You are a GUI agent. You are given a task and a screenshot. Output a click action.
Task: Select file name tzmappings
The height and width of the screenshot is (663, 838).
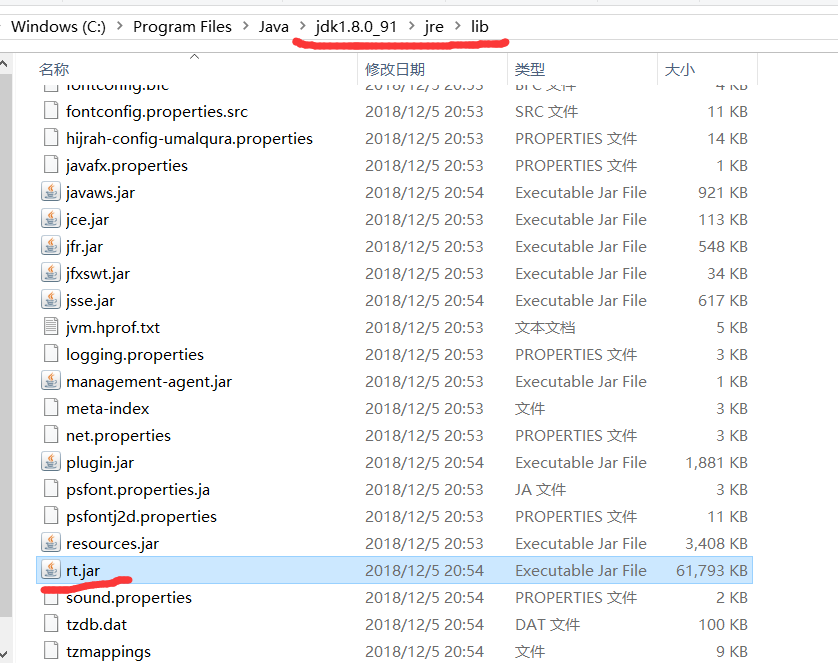pos(108,651)
